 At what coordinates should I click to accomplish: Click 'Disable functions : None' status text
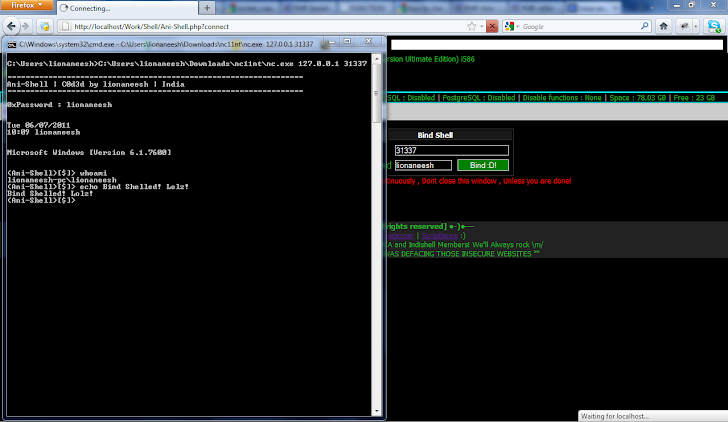click(x=562, y=98)
